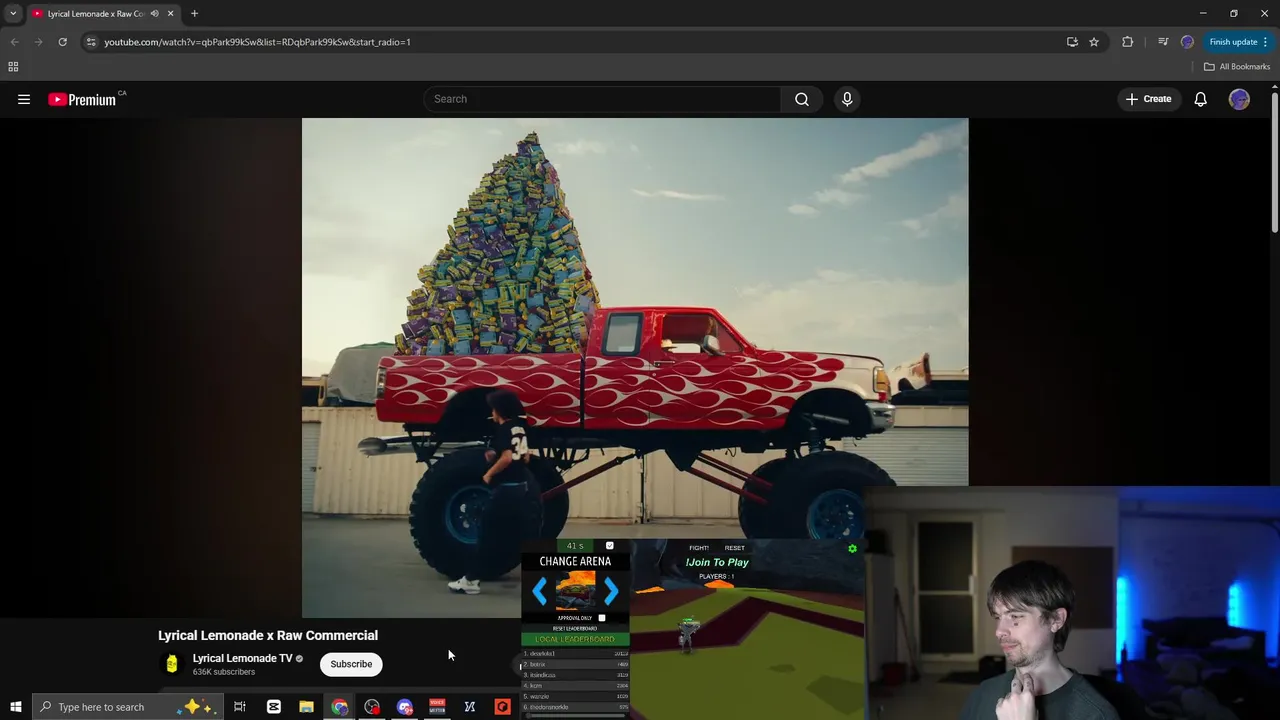Click the 636K subscribers text
The width and height of the screenshot is (1280, 720).
[x=224, y=672]
